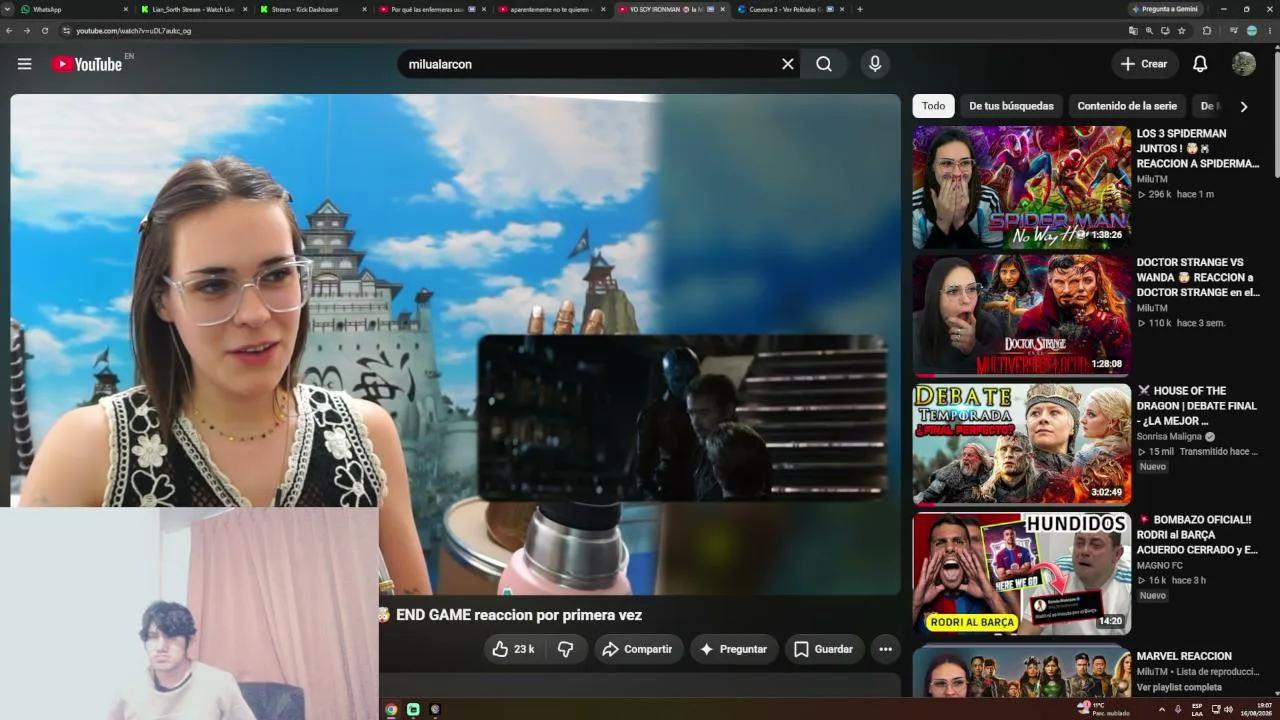
Task: Open the taskbar volume control
Action: click(1228, 709)
